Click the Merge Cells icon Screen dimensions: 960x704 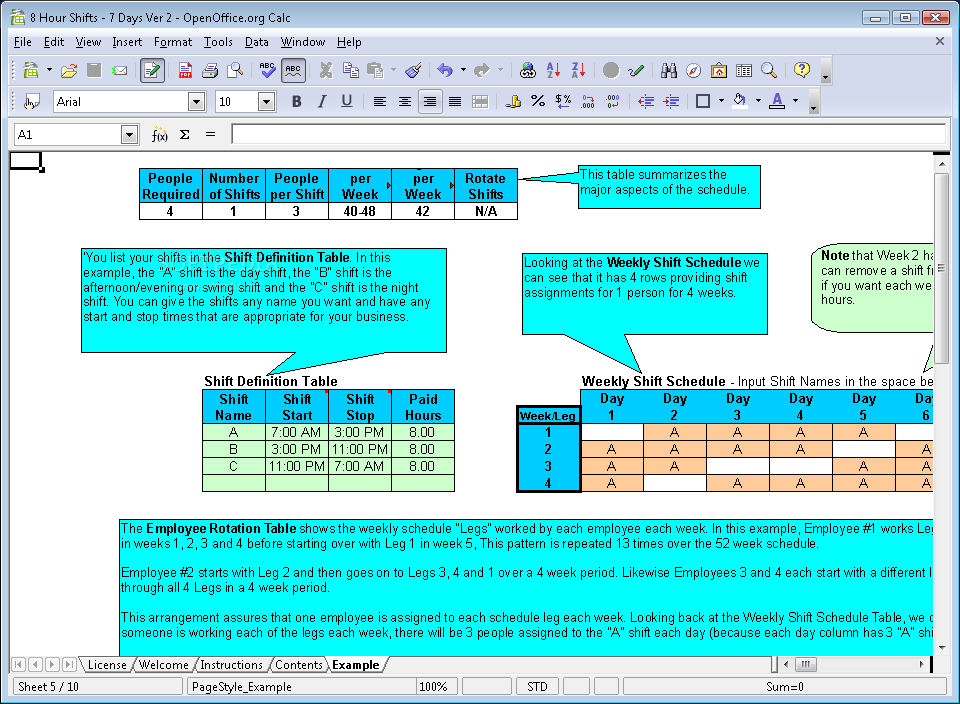(x=480, y=102)
